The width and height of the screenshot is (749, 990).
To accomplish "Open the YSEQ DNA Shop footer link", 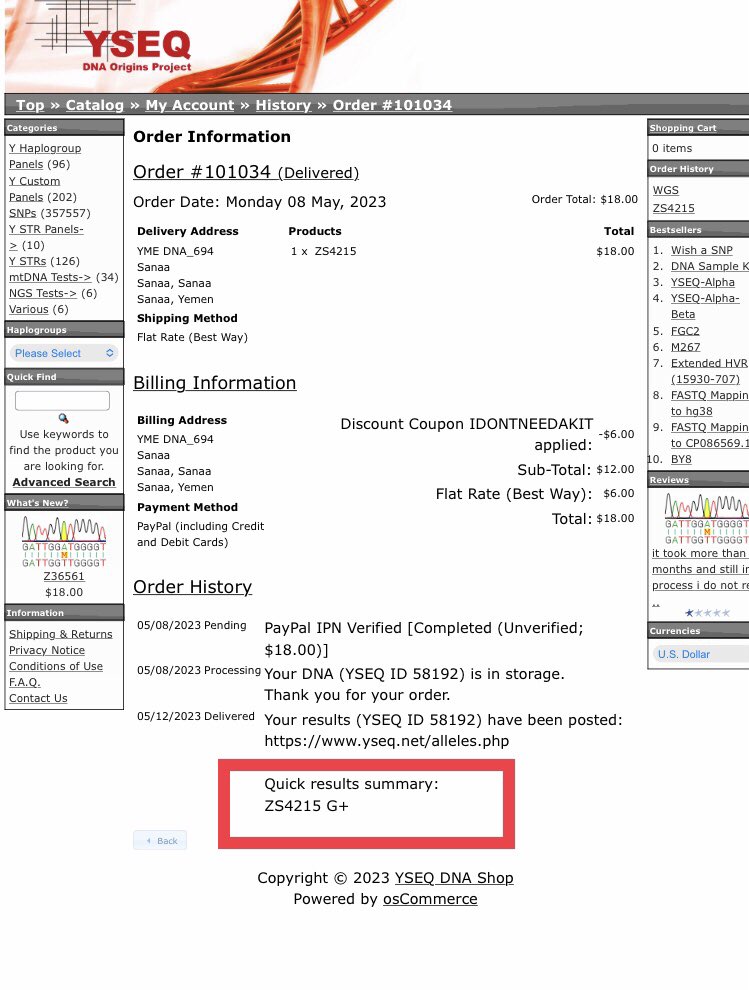I will (x=454, y=878).
